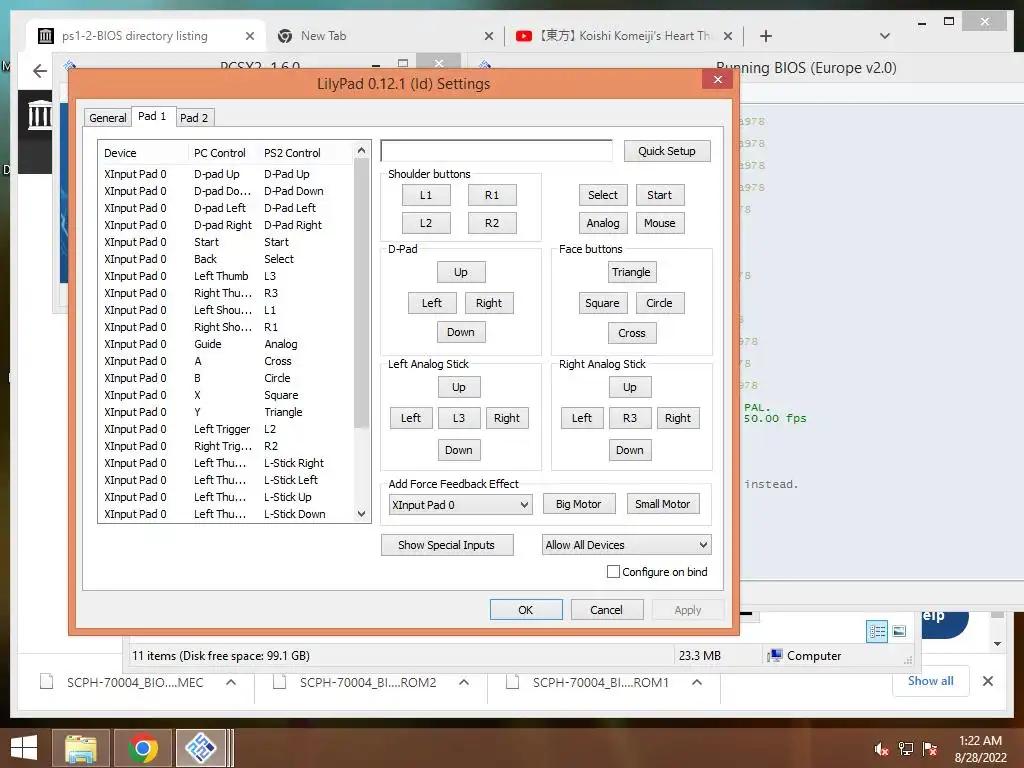
Task: Open the Windows Start menu
Action: 24,748
